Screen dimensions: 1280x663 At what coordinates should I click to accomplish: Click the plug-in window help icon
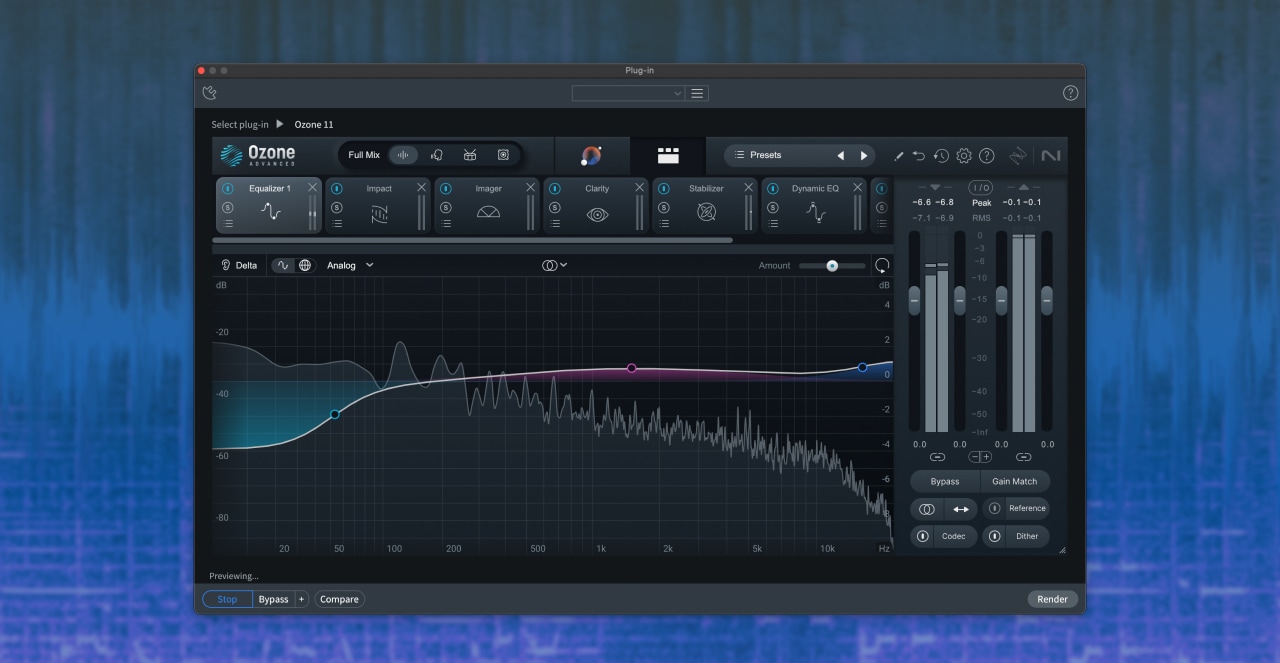tap(1070, 93)
